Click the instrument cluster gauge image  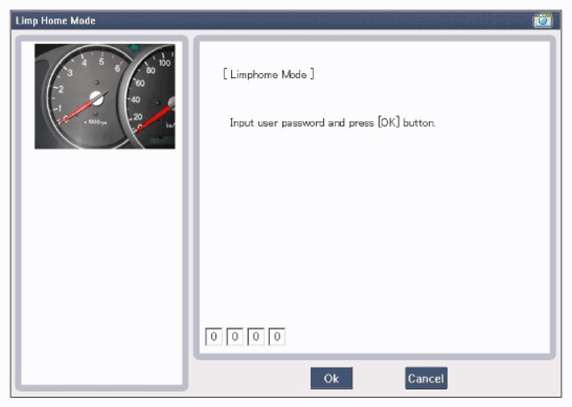(x=105, y=96)
